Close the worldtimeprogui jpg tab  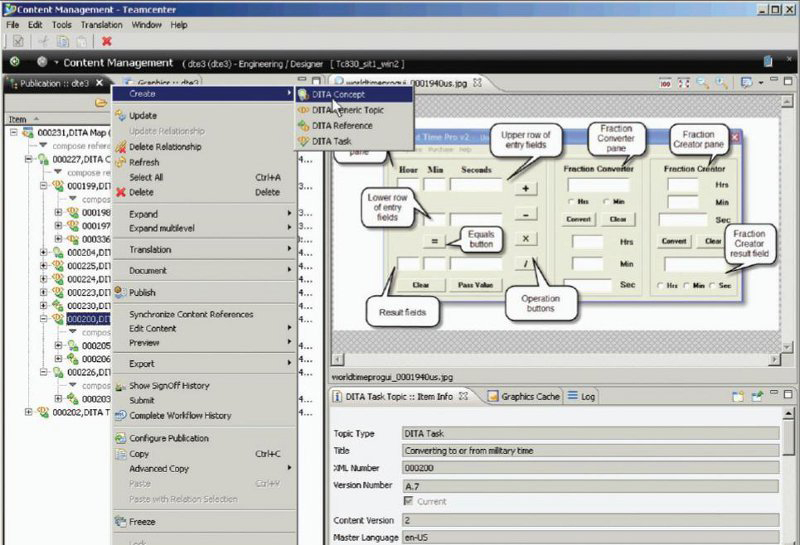477,82
